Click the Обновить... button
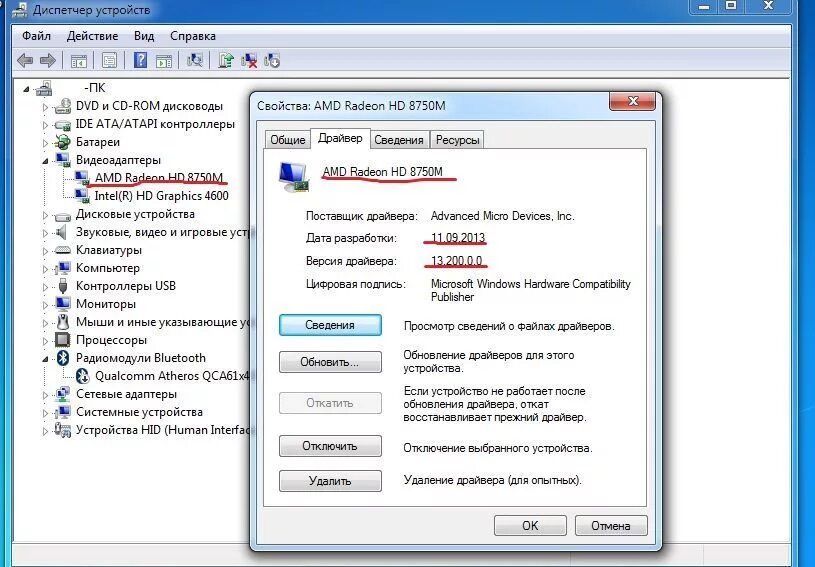The width and height of the screenshot is (815, 567). [x=330, y=362]
